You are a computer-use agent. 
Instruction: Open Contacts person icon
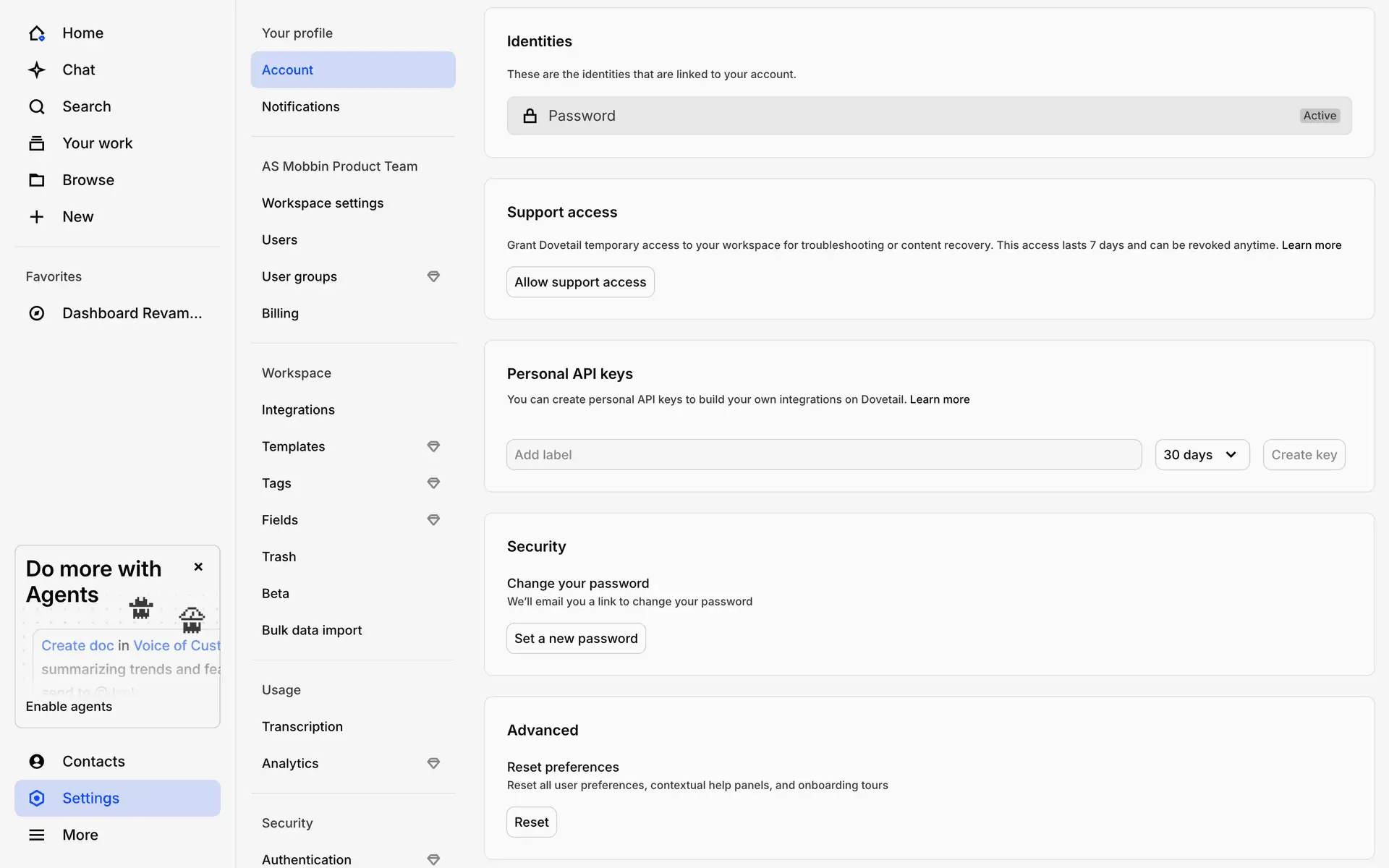pyautogui.click(x=37, y=762)
